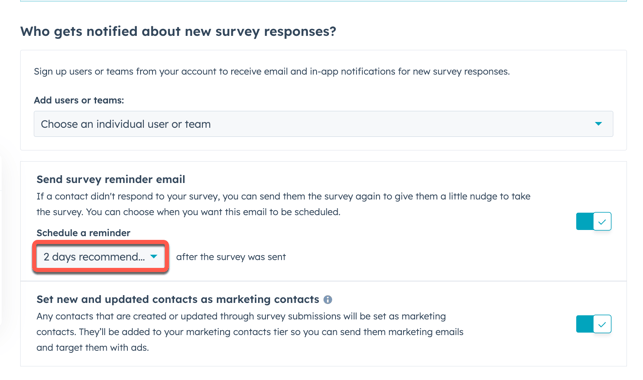Viewport: 643px width, 380px height.
Task: Disable the Send survey reminder email toggle
Action: [x=594, y=222]
